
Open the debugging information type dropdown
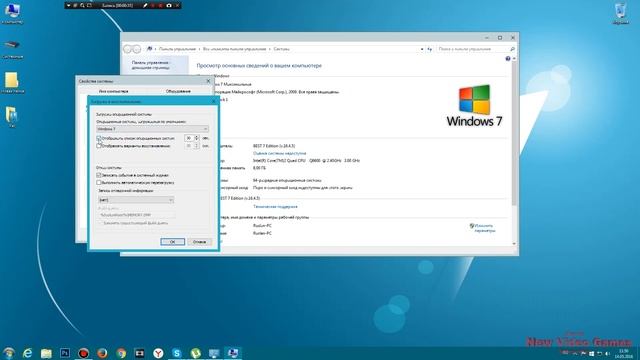[x=136, y=200]
